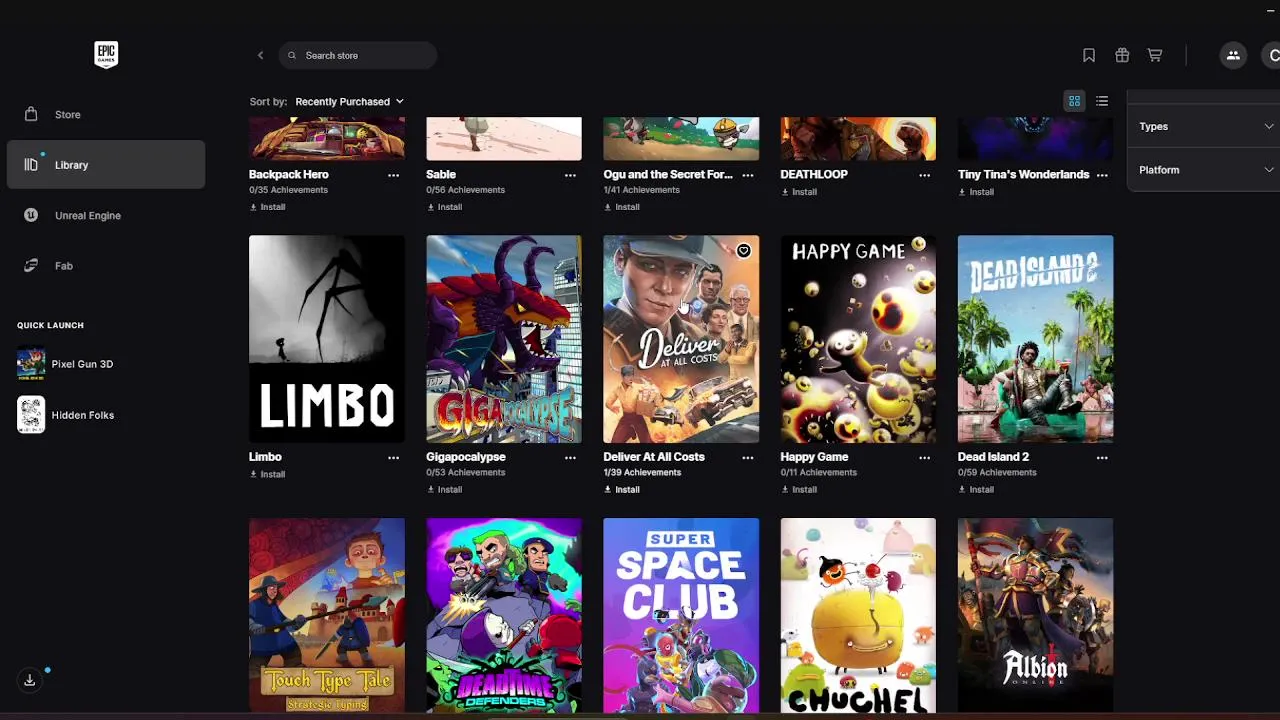Install Tiny Tina's Wonderlands

tap(975, 192)
